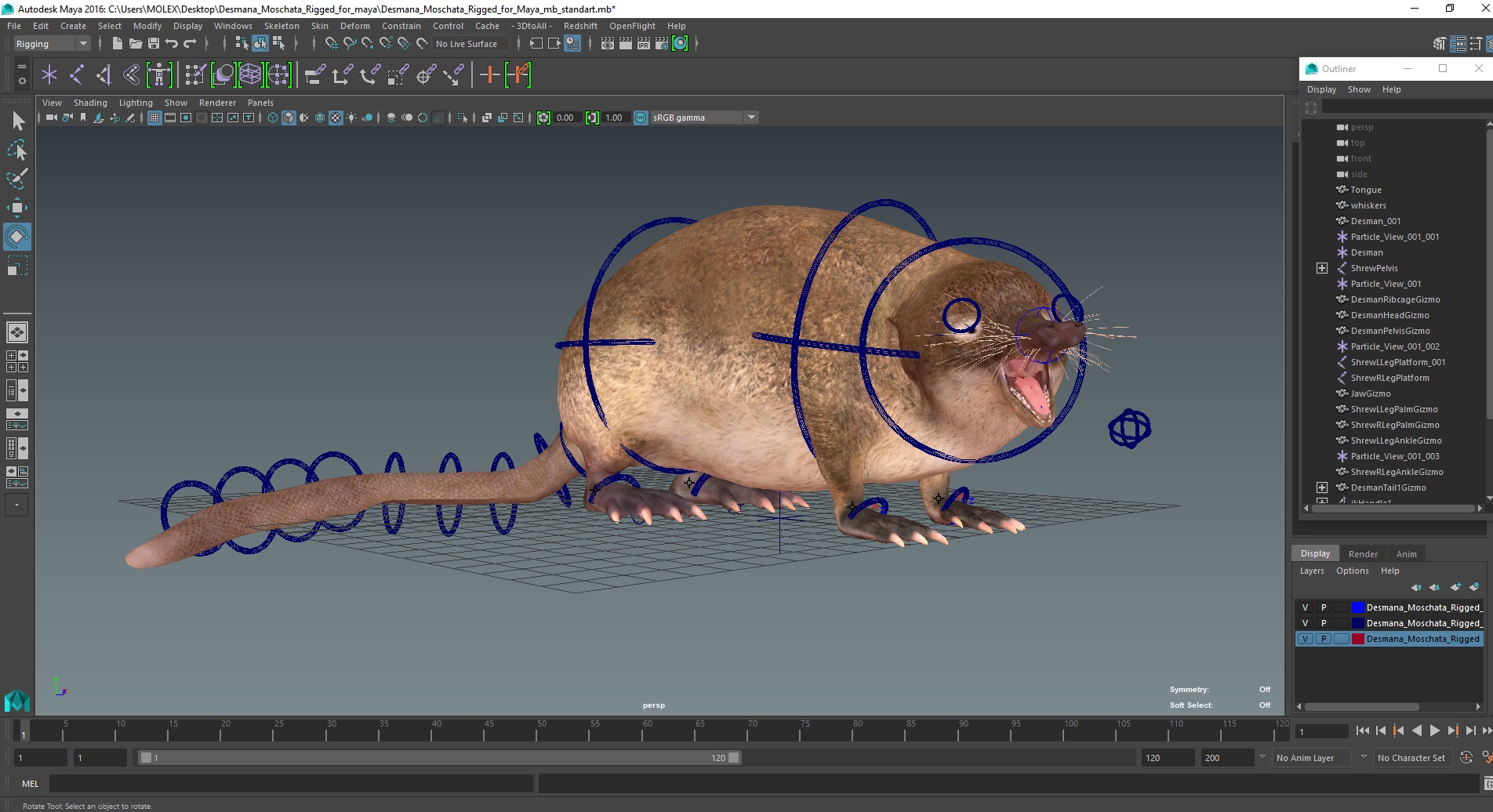
Task: Click IPR render icon
Action: [x=644, y=44]
